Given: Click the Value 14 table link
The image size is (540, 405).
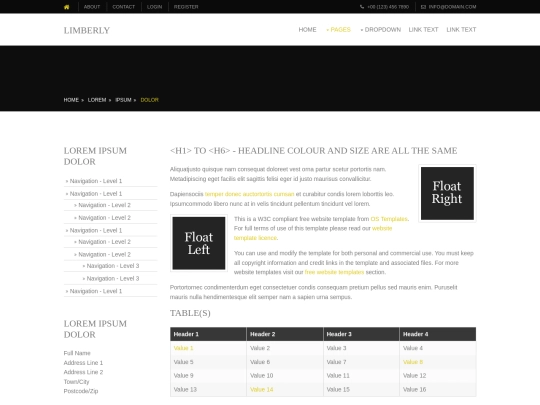Looking at the screenshot, I should point(261,390).
